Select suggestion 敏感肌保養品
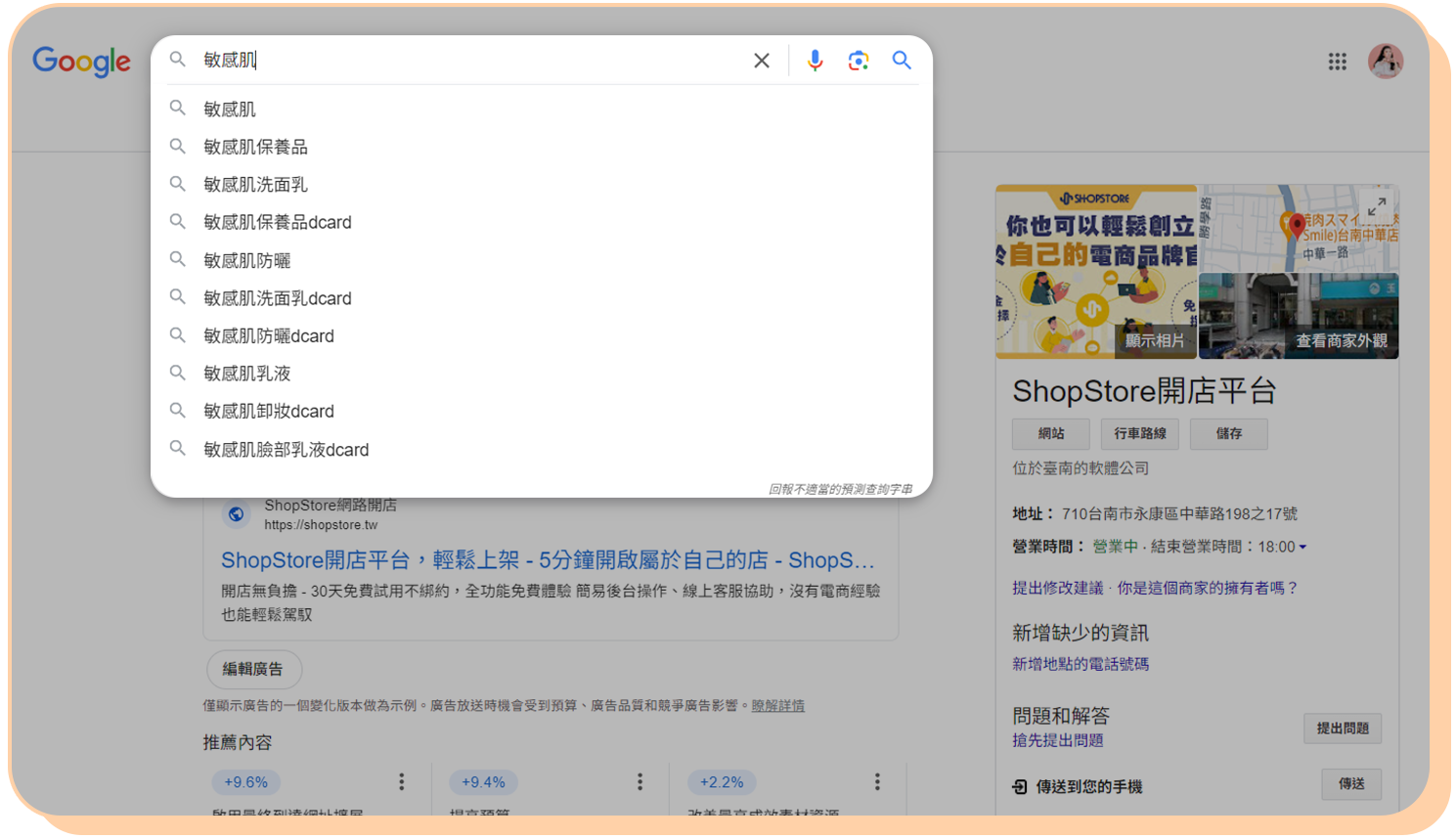This screenshot has height=839, width=1456. tap(542, 147)
